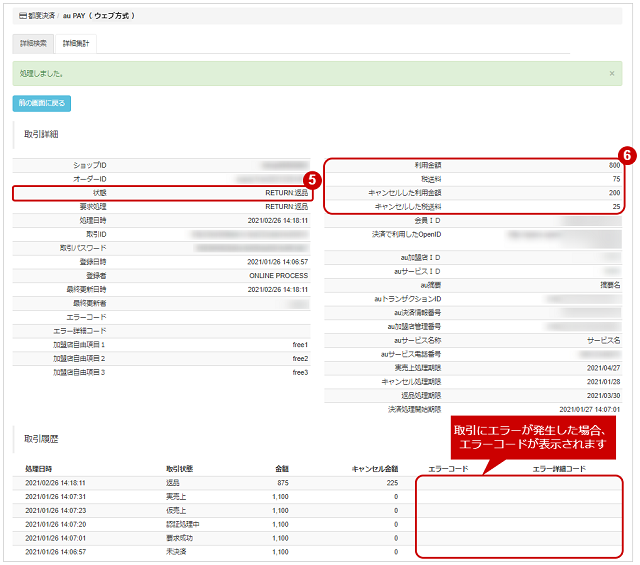Click the auトランザクションID label
Viewport: 640px width, 565px height.
[408, 299]
